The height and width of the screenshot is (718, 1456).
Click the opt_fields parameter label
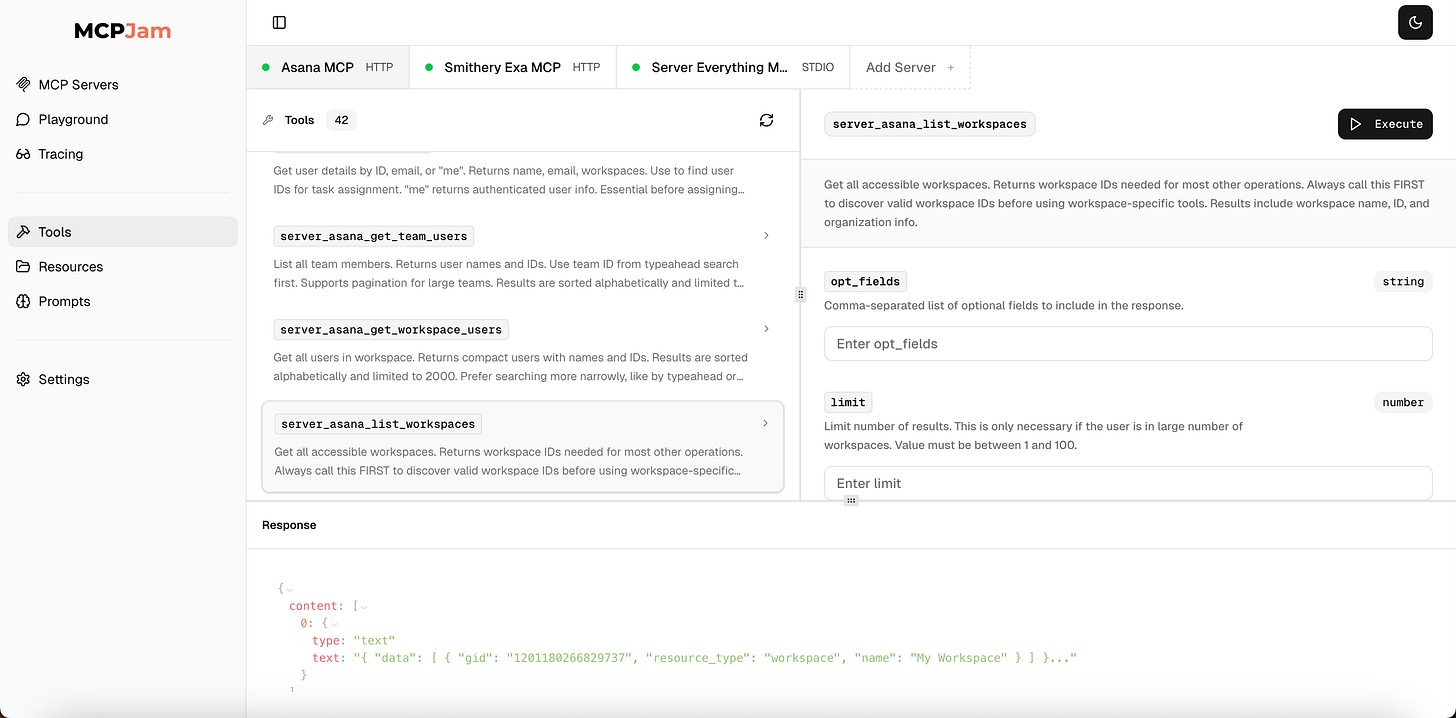(865, 282)
